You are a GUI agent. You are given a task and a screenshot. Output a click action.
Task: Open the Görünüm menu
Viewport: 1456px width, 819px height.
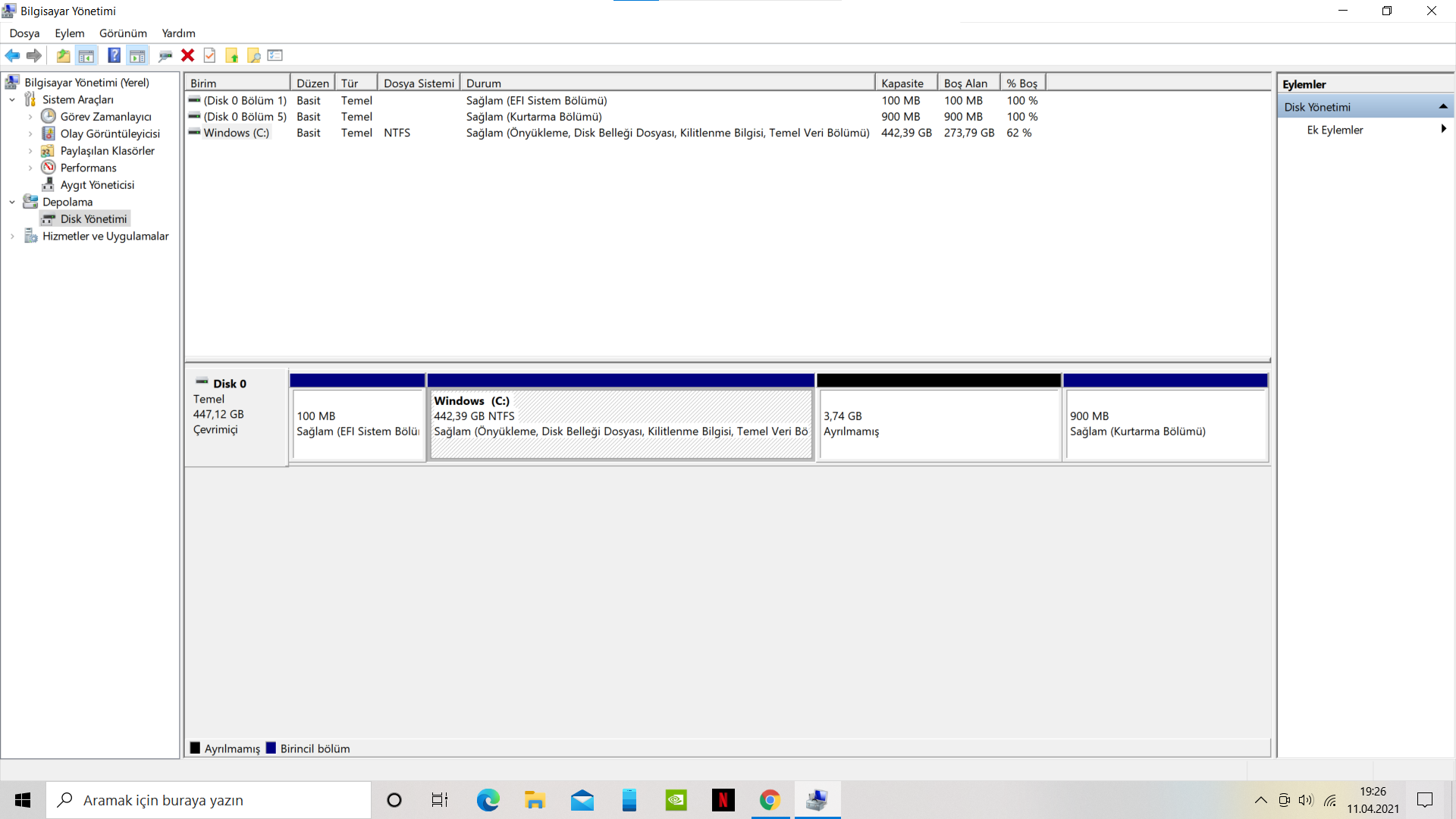[123, 33]
